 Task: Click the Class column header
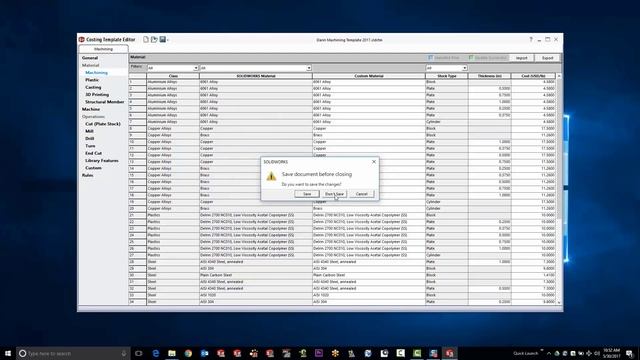pos(173,76)
